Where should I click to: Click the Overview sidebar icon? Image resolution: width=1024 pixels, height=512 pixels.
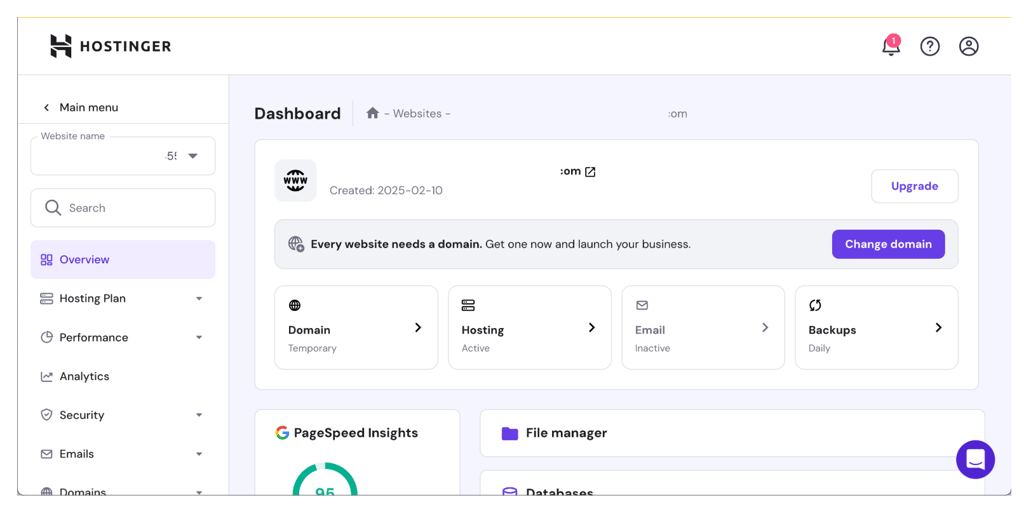[x=46, y=260]
